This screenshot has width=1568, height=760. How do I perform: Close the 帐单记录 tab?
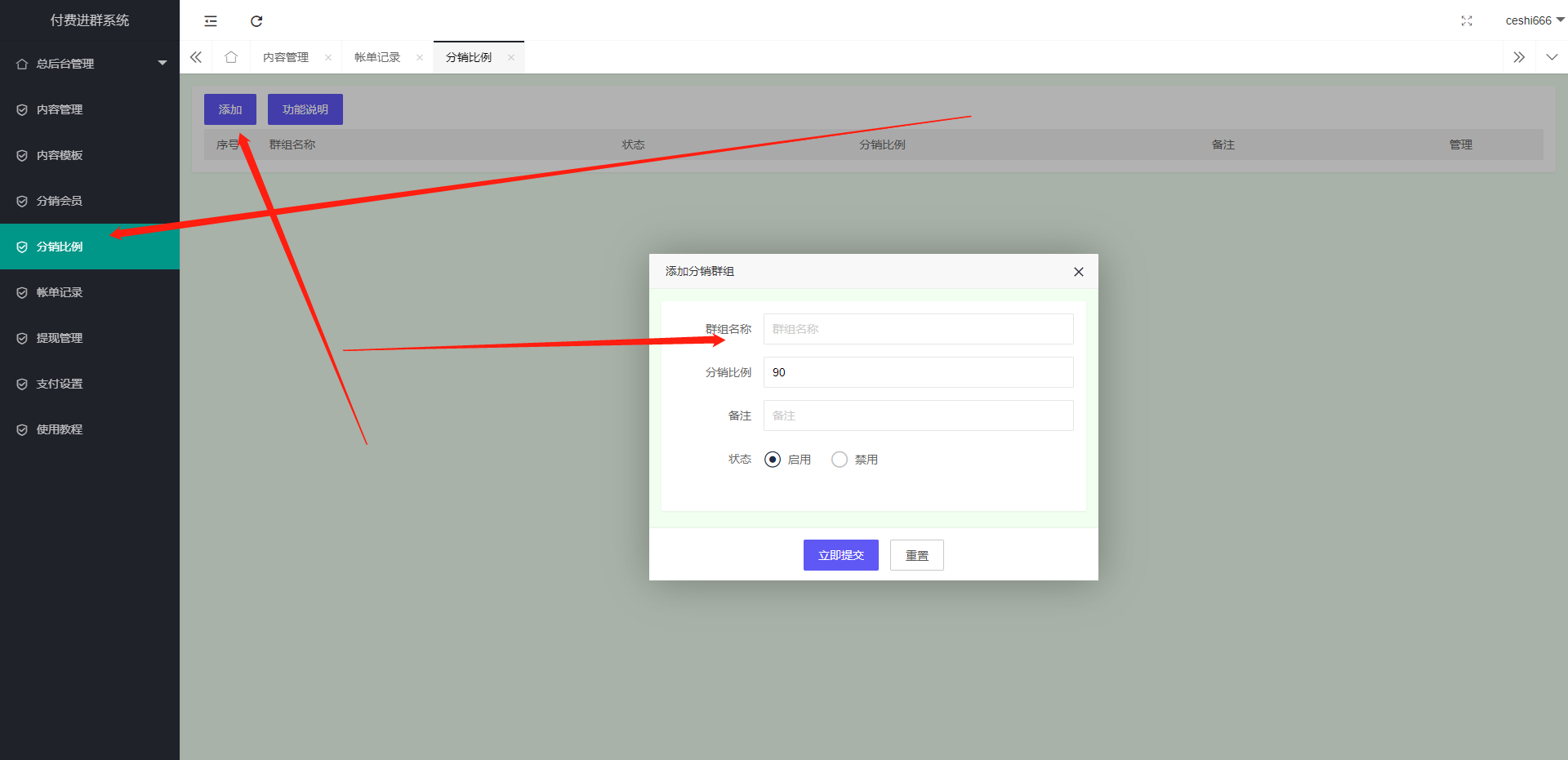click(x=420, y=57)
